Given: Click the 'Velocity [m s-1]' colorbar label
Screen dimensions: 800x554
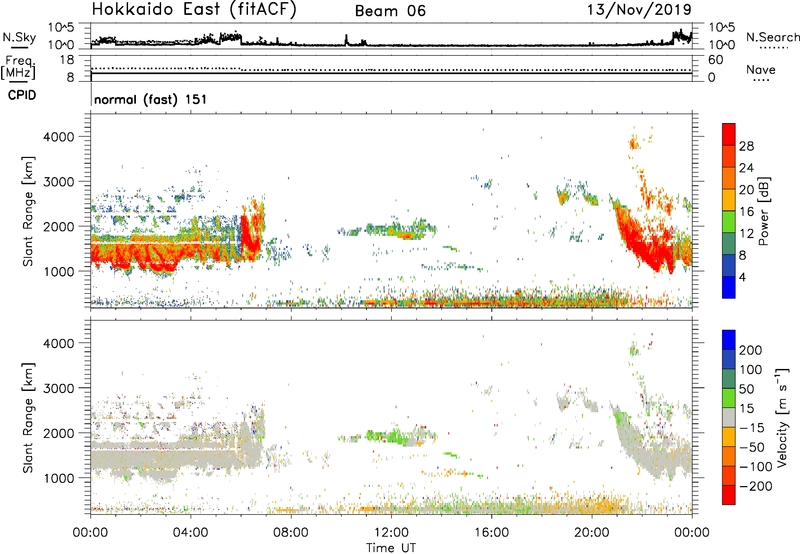Looking at the screenshot, I should [782, 417].
